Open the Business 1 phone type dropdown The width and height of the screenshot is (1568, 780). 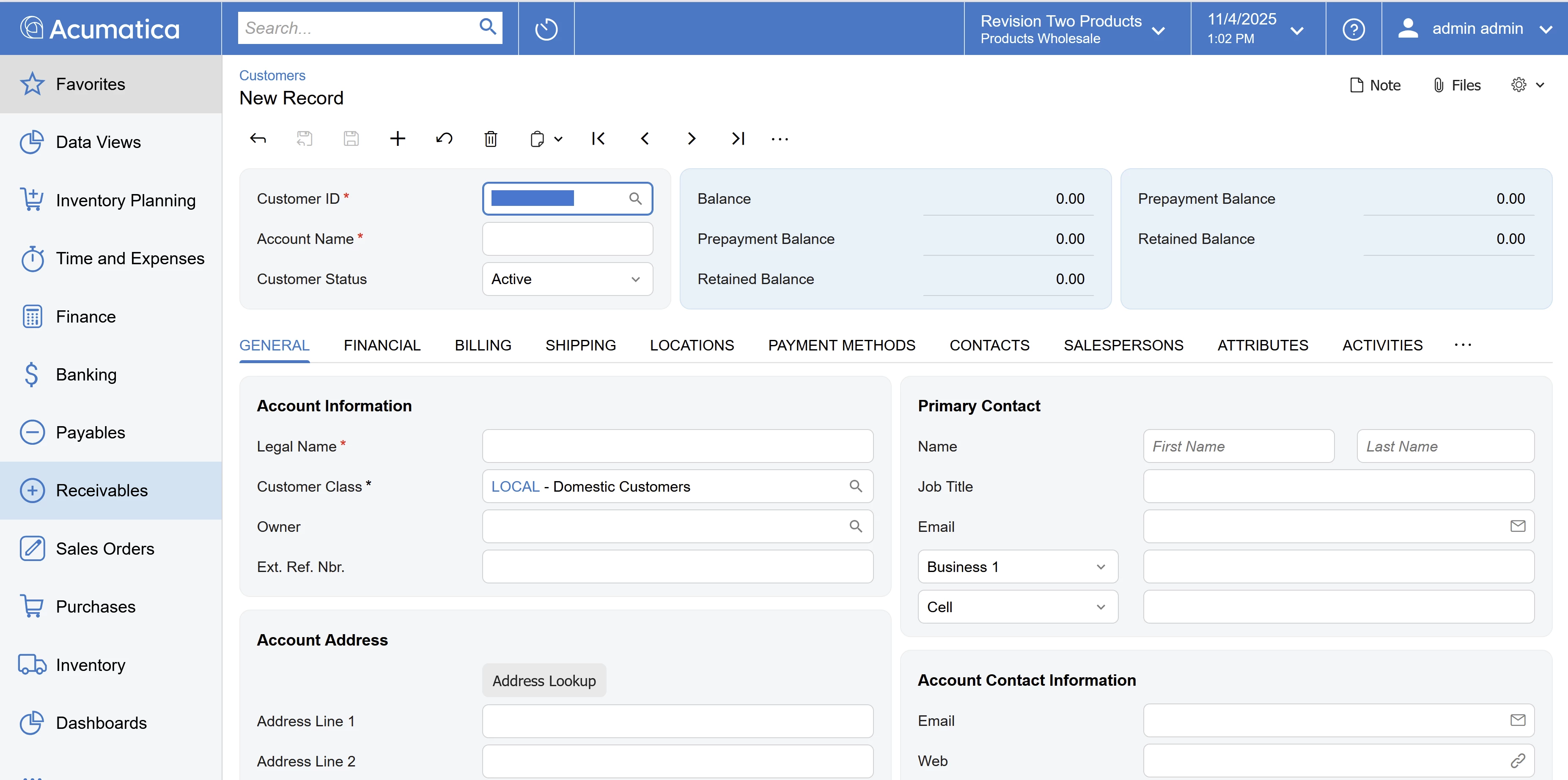(x=1017, y=567)
